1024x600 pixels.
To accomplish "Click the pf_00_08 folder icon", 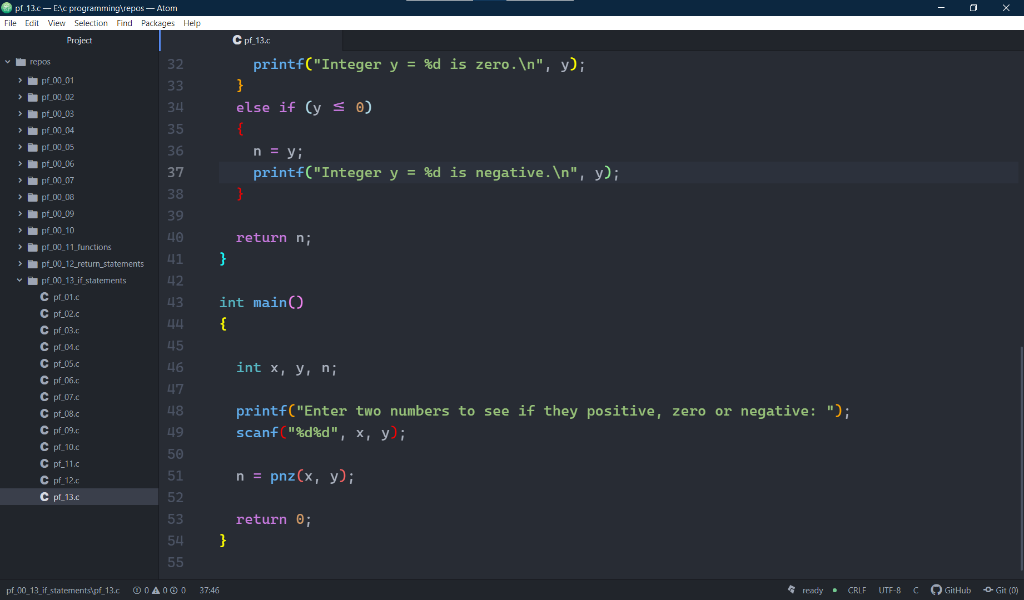I will pos(33,197).
